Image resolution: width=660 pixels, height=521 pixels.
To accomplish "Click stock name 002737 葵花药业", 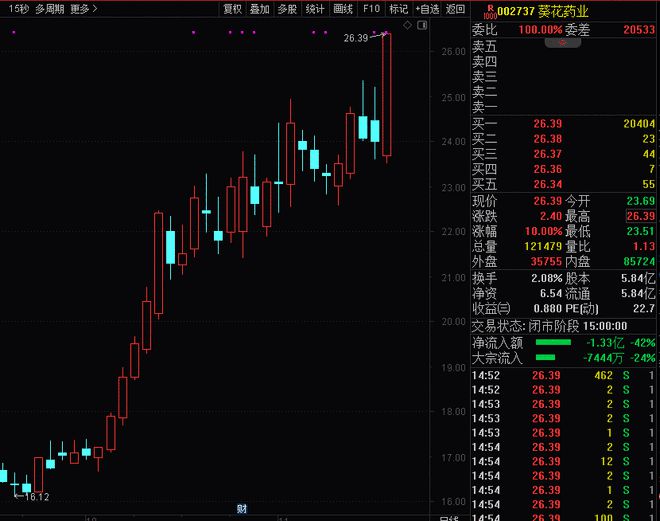I will click(x=543, y=11).
